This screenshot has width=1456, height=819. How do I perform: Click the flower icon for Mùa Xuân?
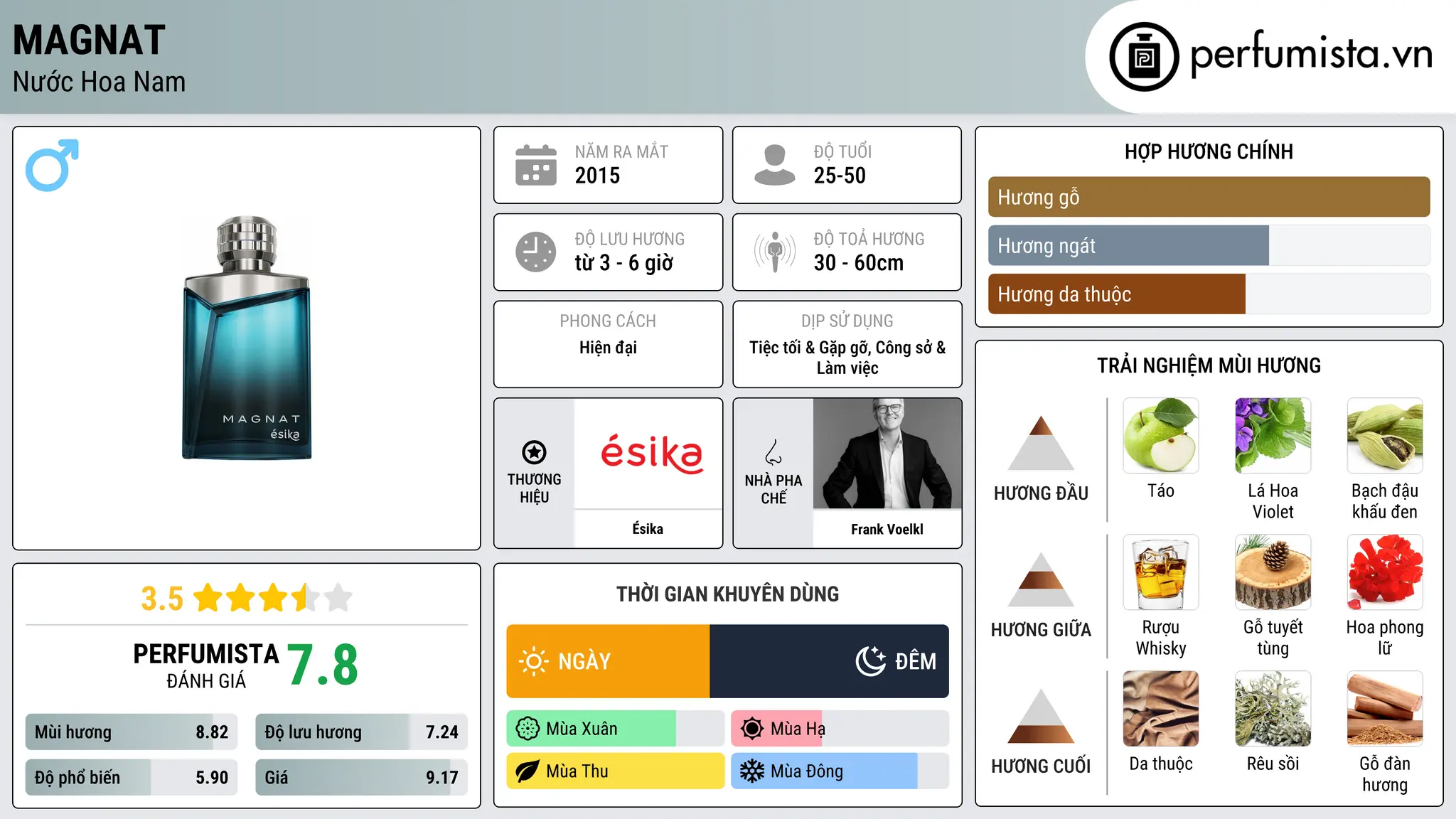point(528,729)
